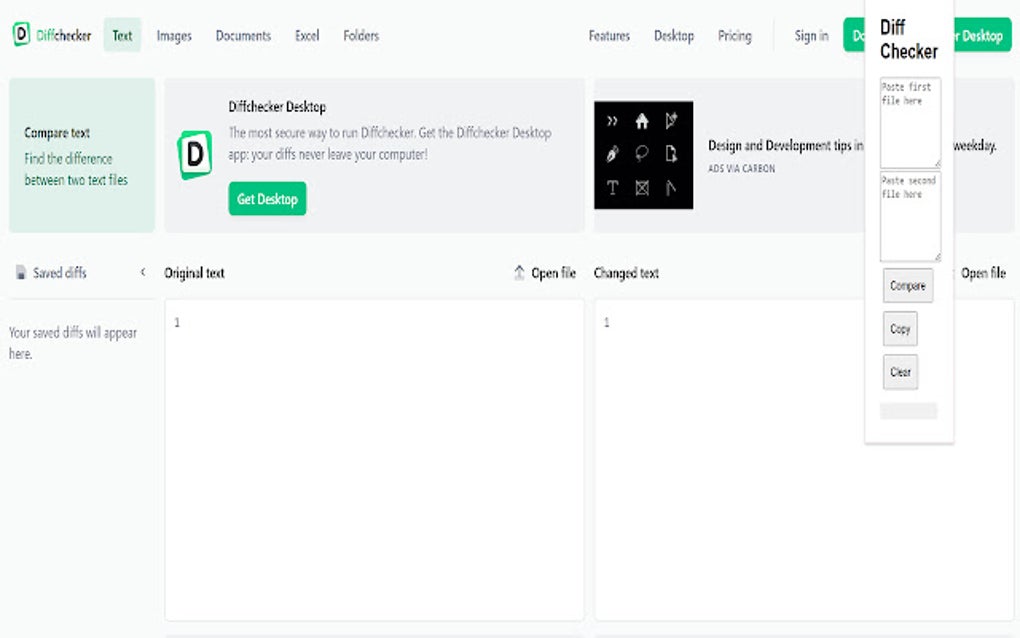Click the Paste first file here field
This screenshot has height=638, width=1020.
(x=910, y=120)
